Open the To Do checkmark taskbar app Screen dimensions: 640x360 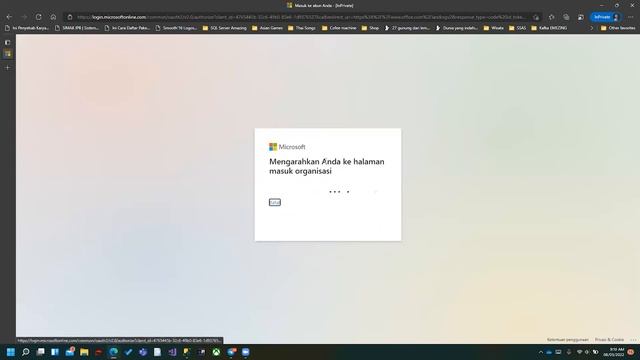[128, 352]
